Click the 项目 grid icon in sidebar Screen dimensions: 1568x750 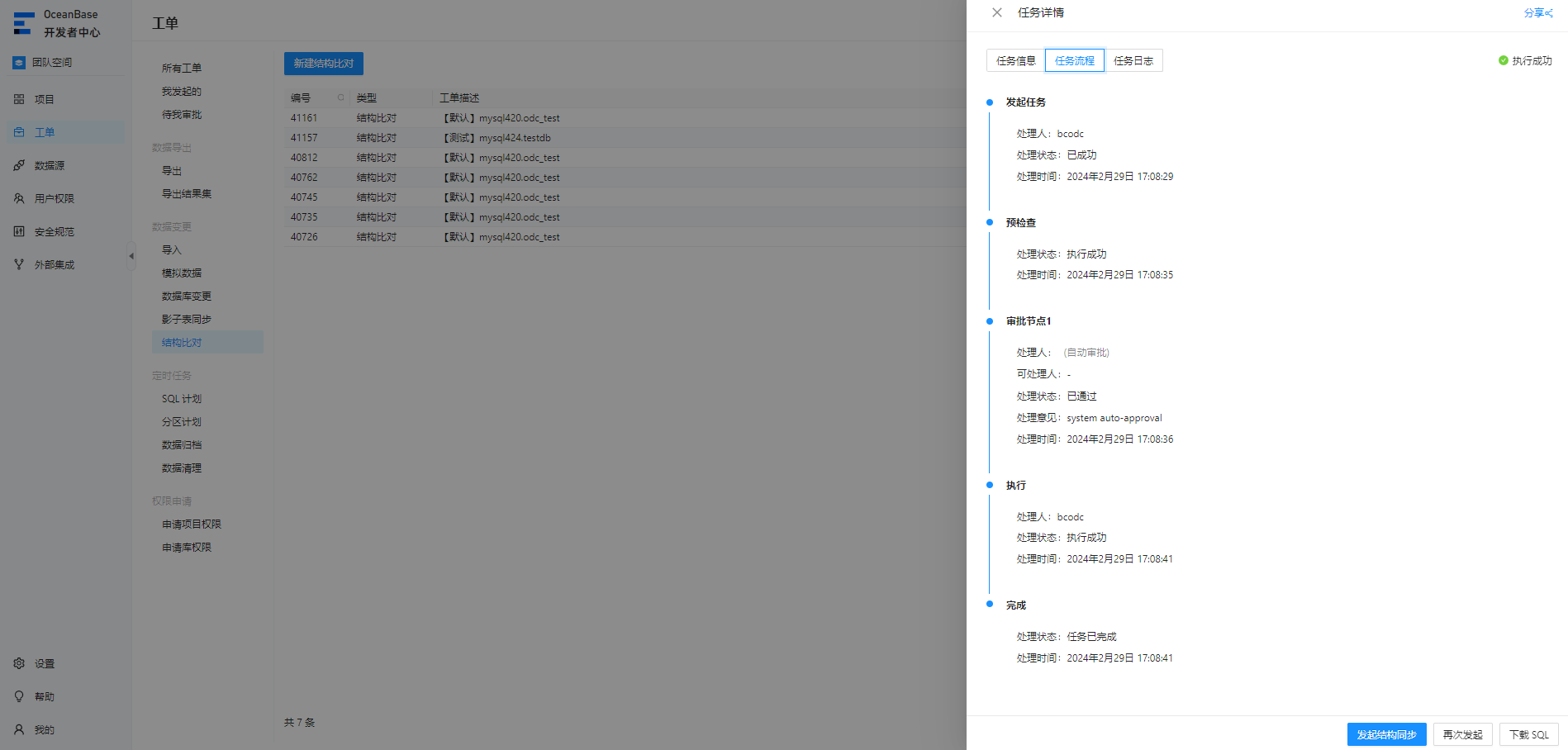tap(19, 99)
